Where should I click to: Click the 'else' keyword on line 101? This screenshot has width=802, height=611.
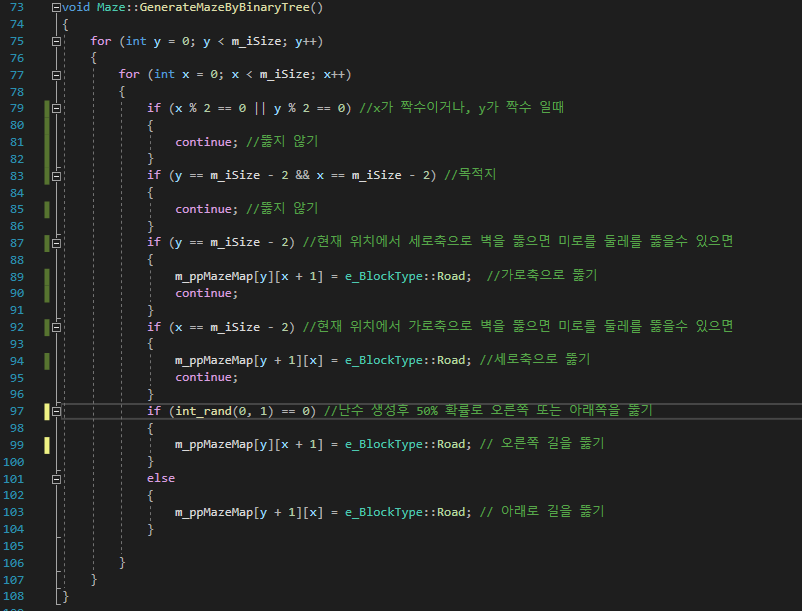point(161,478)
